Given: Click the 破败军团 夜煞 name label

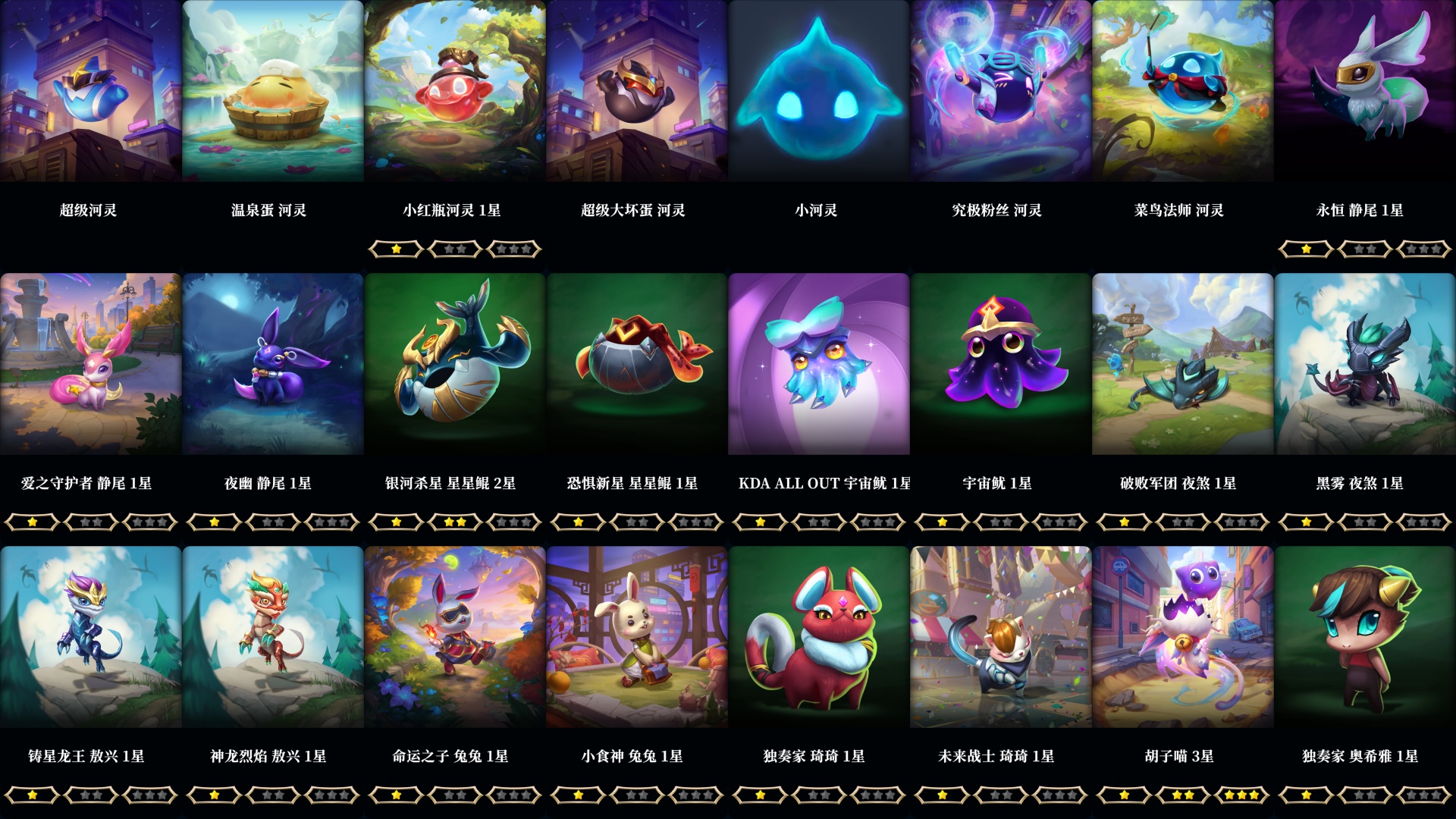Looking at the screenshot, I should coord(1178,483).
